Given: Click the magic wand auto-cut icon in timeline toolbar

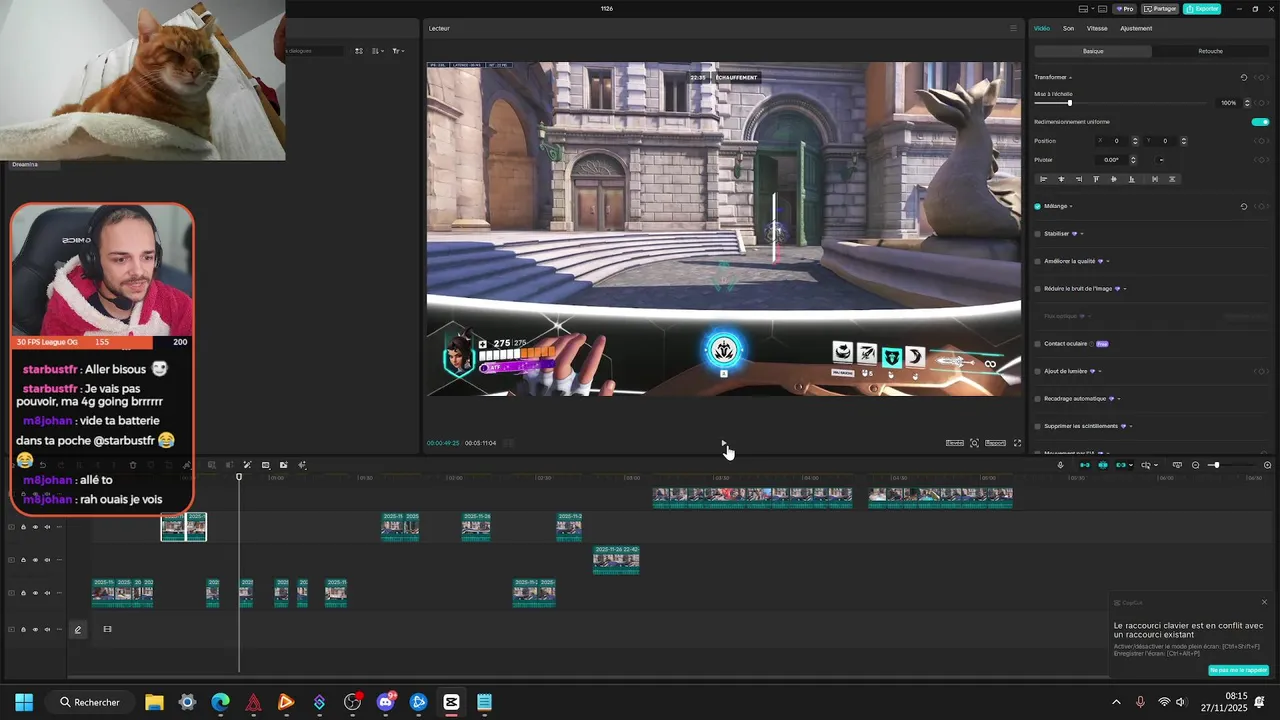Looking at the screenshot, I should tap(247, 465).
